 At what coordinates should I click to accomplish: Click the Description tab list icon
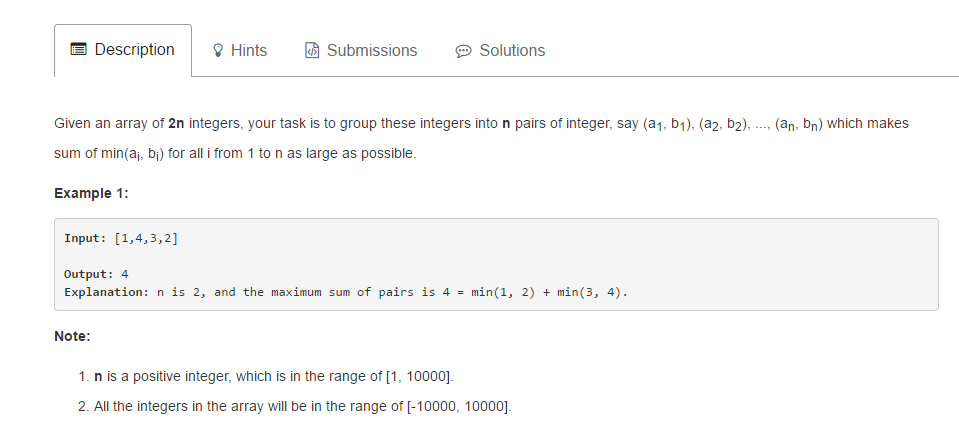78,50
